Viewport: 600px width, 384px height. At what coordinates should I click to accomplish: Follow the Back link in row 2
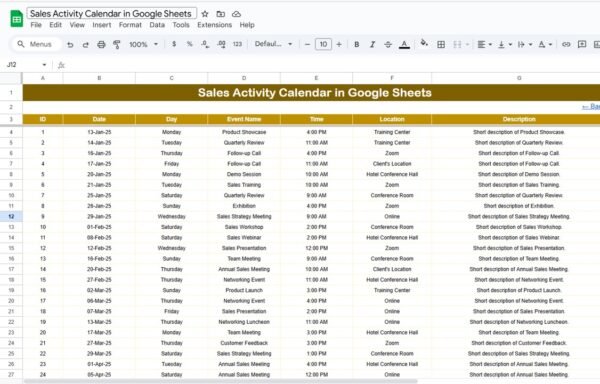point(591,107)
